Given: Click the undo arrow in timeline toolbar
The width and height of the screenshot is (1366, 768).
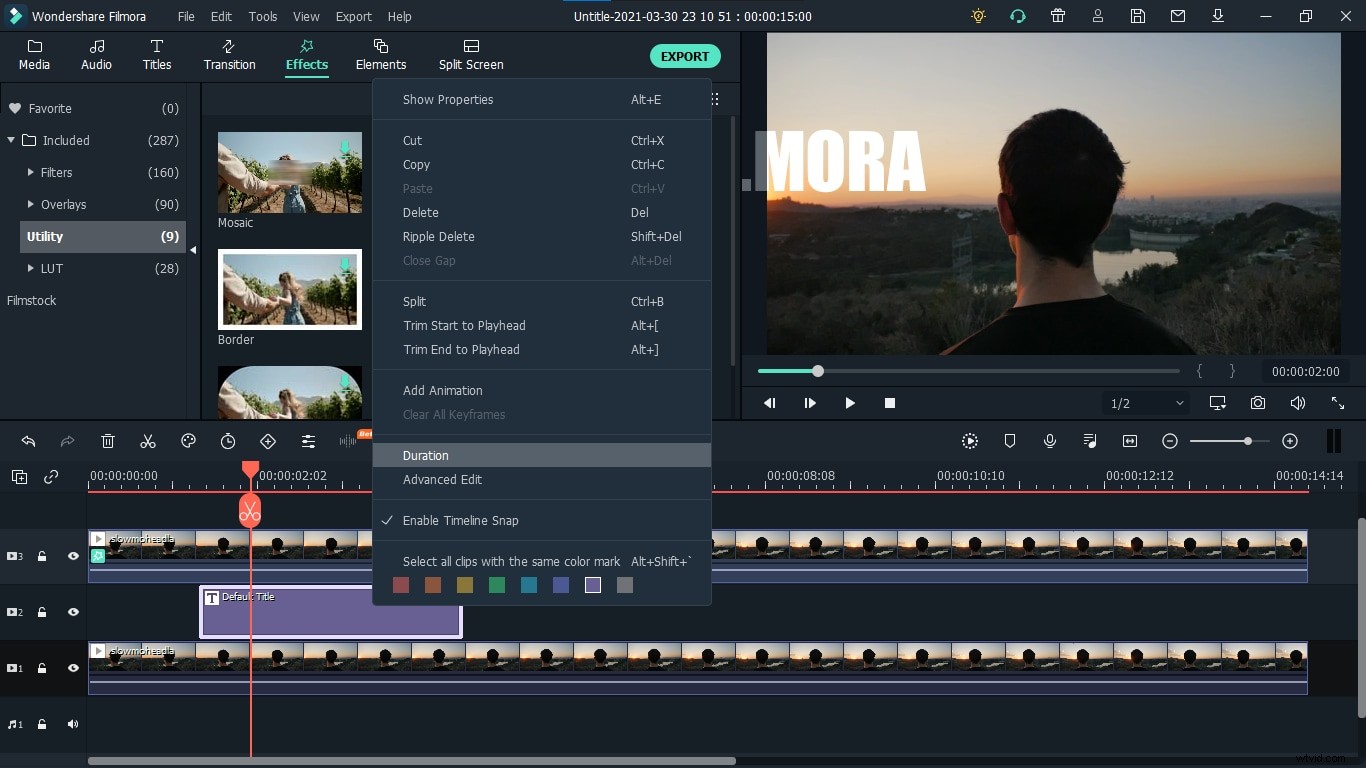Looking at the screenshot, I should (28, 441).
